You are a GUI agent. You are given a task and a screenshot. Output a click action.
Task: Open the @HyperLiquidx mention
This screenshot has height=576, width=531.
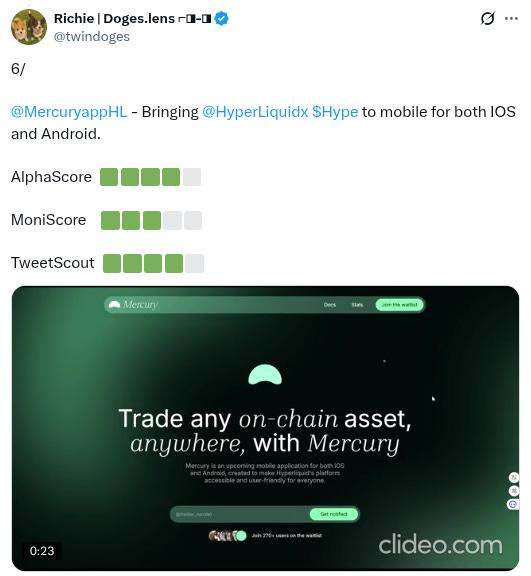coord(255,112)
